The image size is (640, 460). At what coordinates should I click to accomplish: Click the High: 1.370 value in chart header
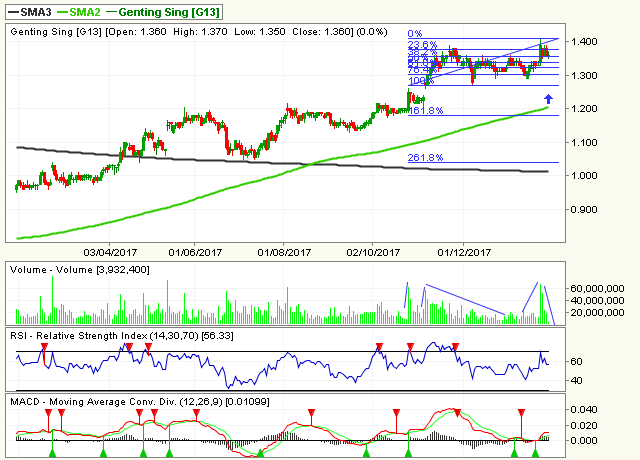coord(200,32)
